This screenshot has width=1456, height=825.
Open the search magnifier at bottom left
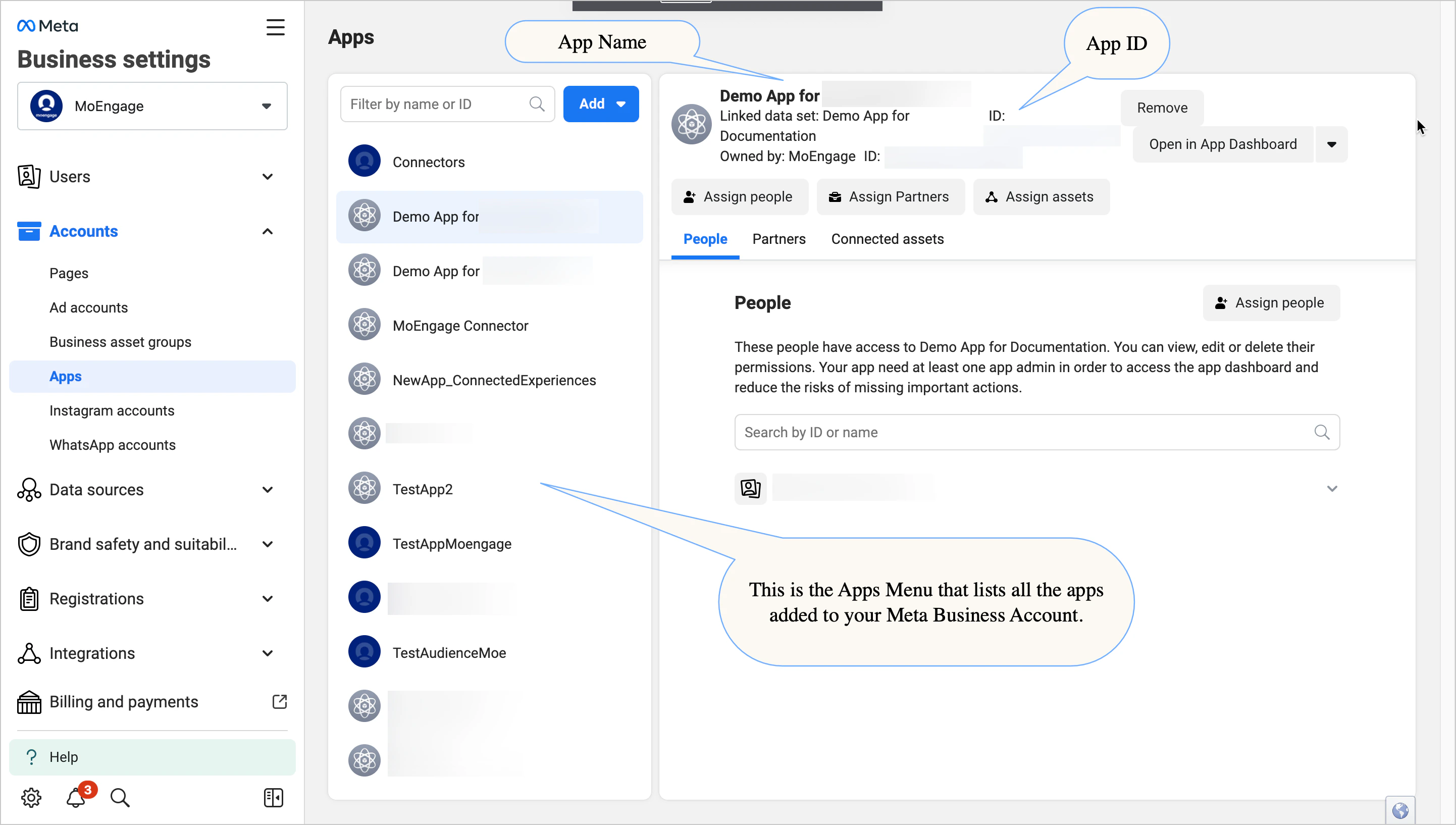pos(120,797)
